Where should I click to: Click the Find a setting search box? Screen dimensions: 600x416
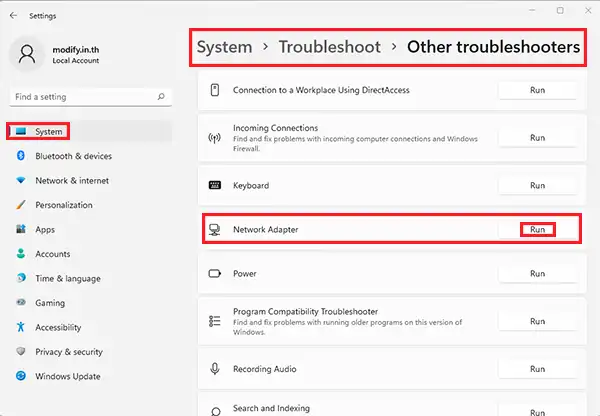tap(91, 97)
